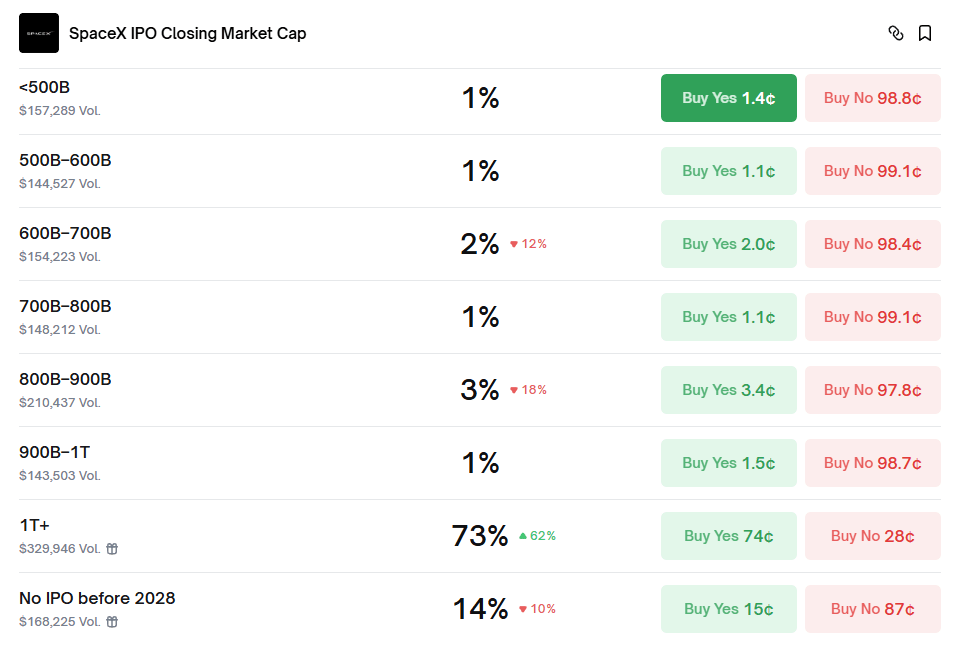The image size is (953, 650).
Task: Buy No for 900B–1T at 98.7¢
Action: click(872, 463)
